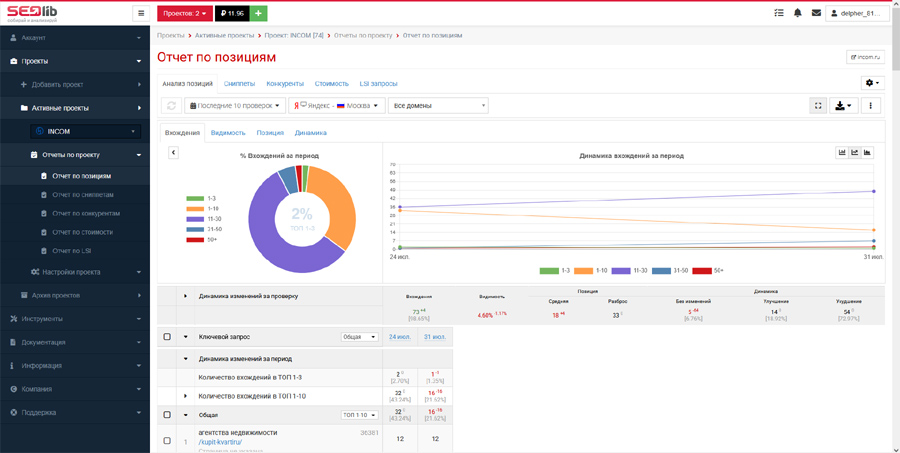Open the INCOM project selector in sidebar
The image size is (900, 453).
coord(86,131)
